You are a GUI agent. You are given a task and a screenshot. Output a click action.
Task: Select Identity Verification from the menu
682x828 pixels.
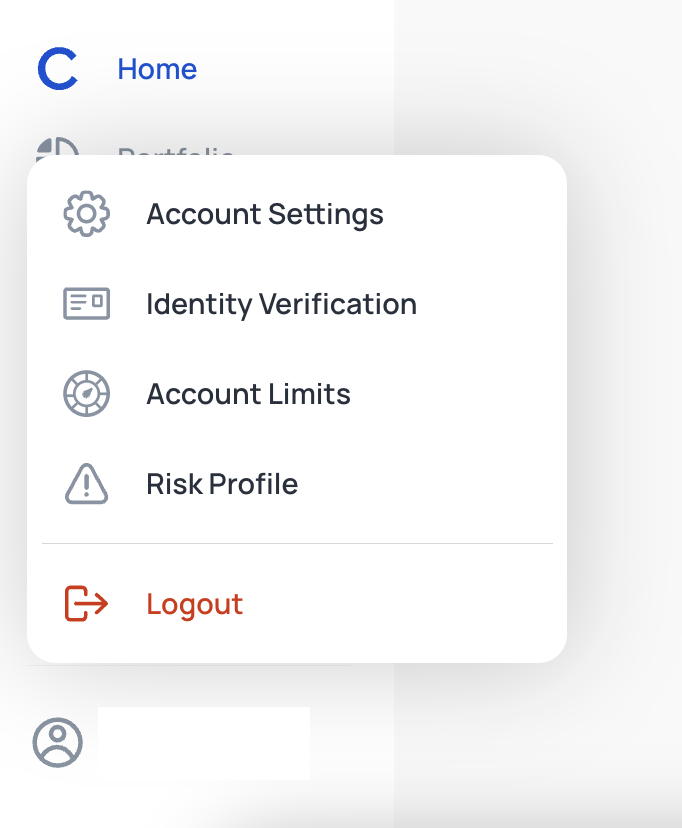coord(281,304)
